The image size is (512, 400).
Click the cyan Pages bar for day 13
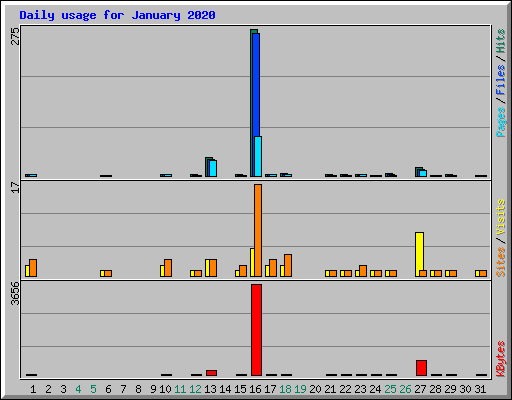(x=213, y=168)
